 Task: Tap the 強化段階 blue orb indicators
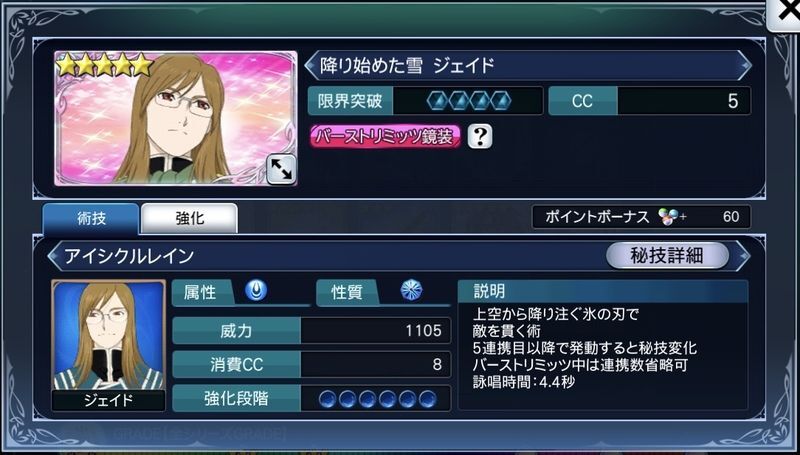[378, 399]
